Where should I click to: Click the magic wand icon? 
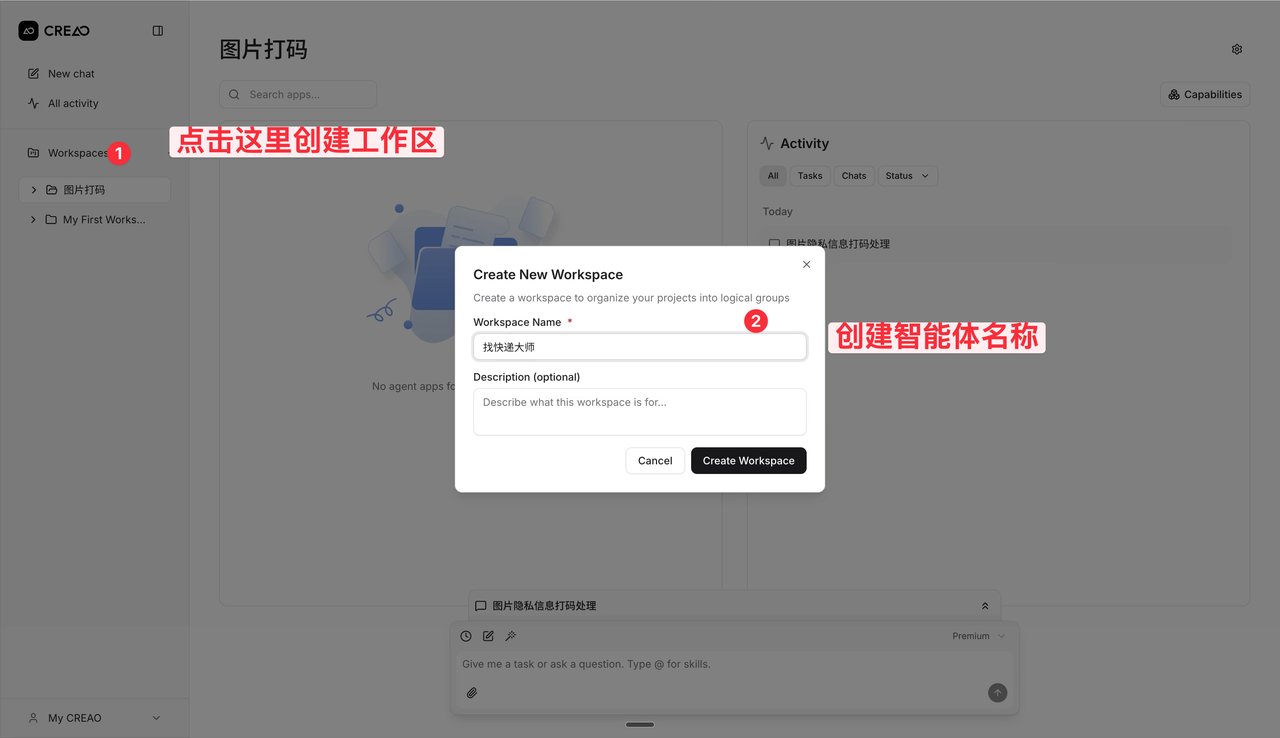click(510, 636)
